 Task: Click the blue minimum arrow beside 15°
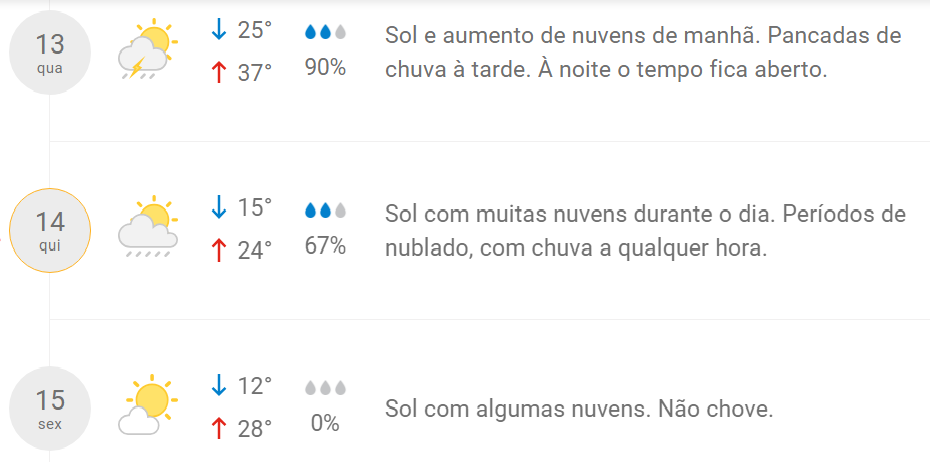click(x=219, y=208)
